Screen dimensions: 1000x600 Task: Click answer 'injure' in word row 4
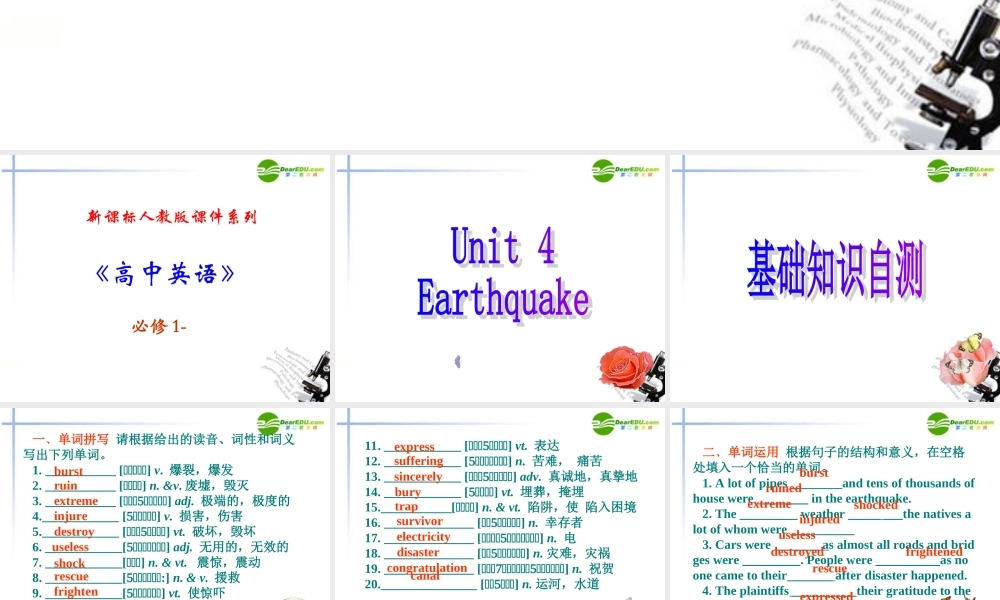[71, 516]
